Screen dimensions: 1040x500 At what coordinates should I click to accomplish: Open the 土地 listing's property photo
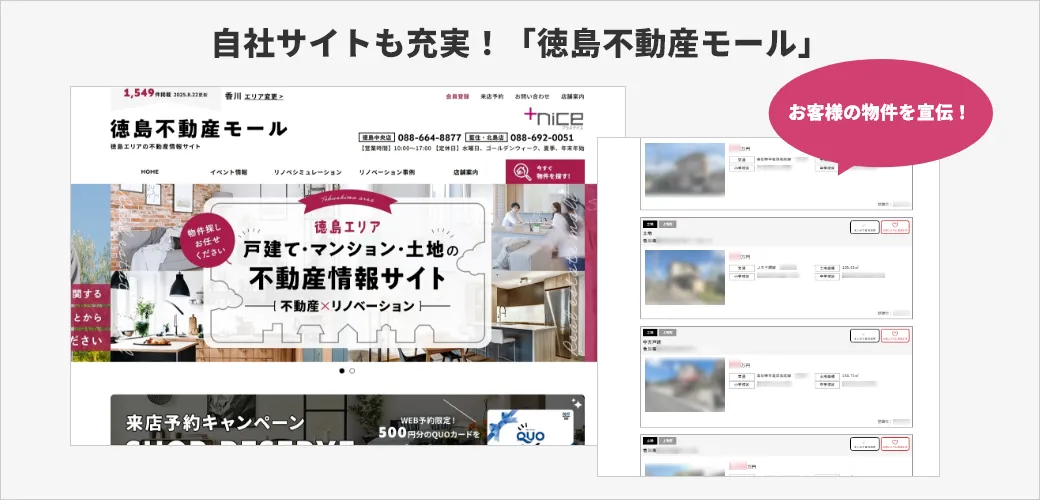(x=684, y=277)
